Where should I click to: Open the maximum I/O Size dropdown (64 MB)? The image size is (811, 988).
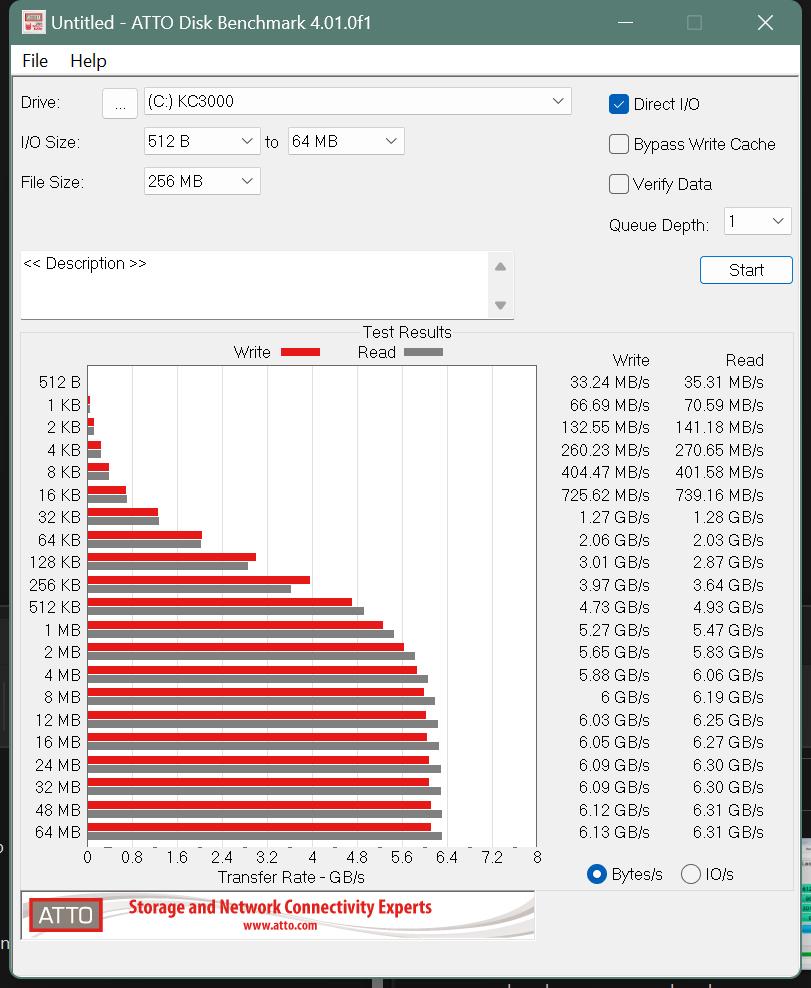pyautogui.click(x=346, y=142)
